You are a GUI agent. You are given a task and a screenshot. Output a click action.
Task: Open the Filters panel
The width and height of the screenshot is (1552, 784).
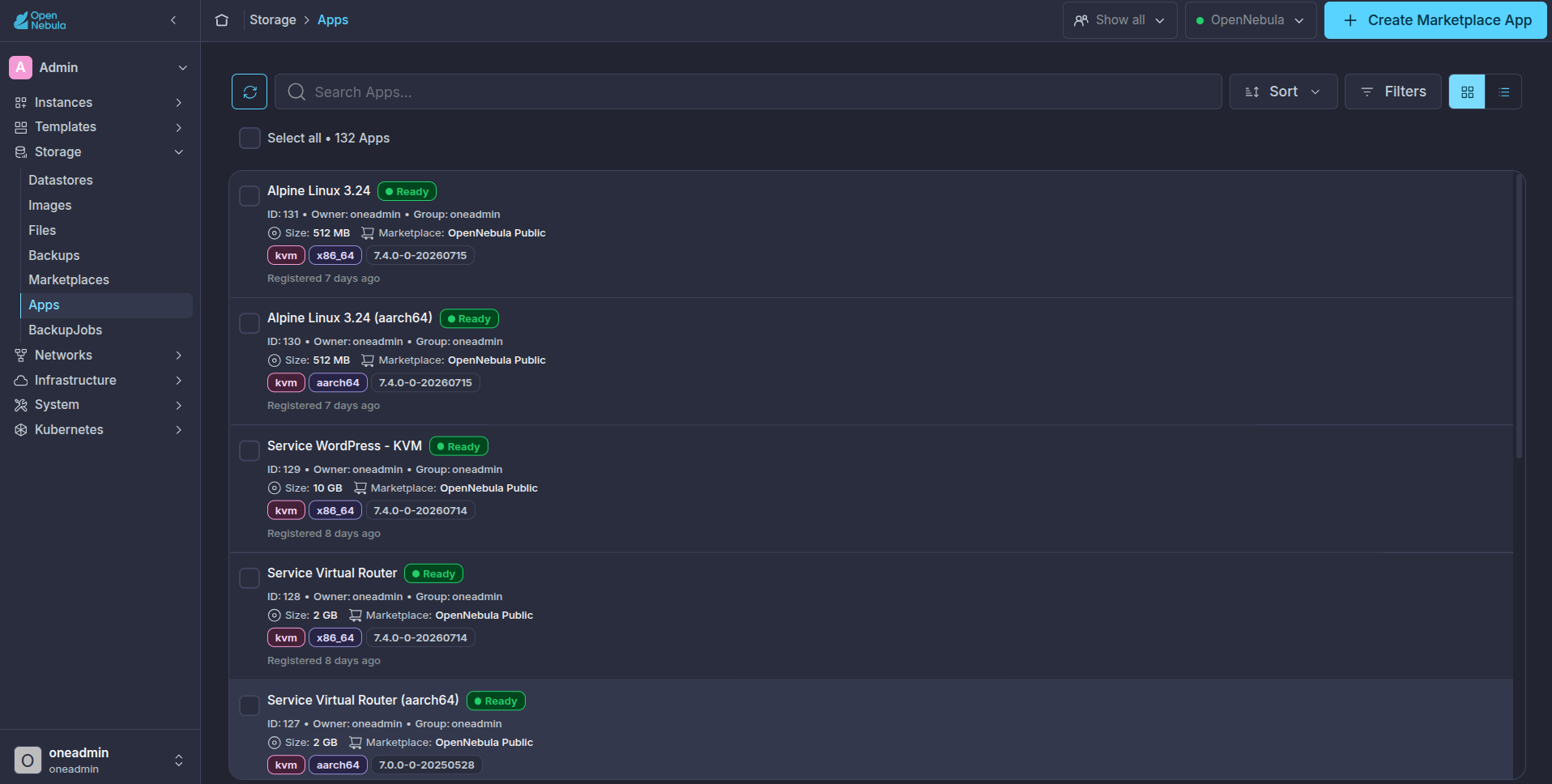coord(1393,92)
